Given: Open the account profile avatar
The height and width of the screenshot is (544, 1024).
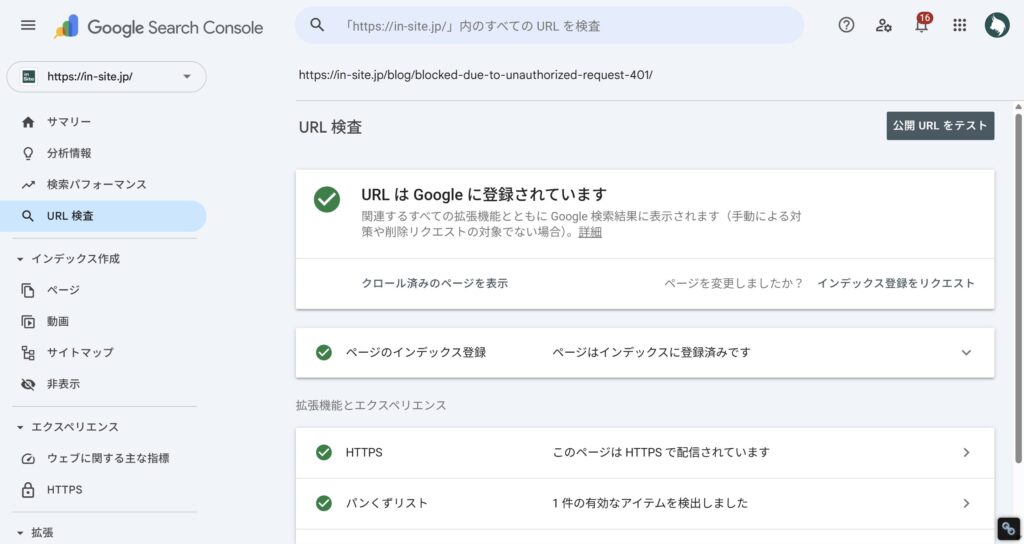Looking at the screenshot, I should coord(997,25).
